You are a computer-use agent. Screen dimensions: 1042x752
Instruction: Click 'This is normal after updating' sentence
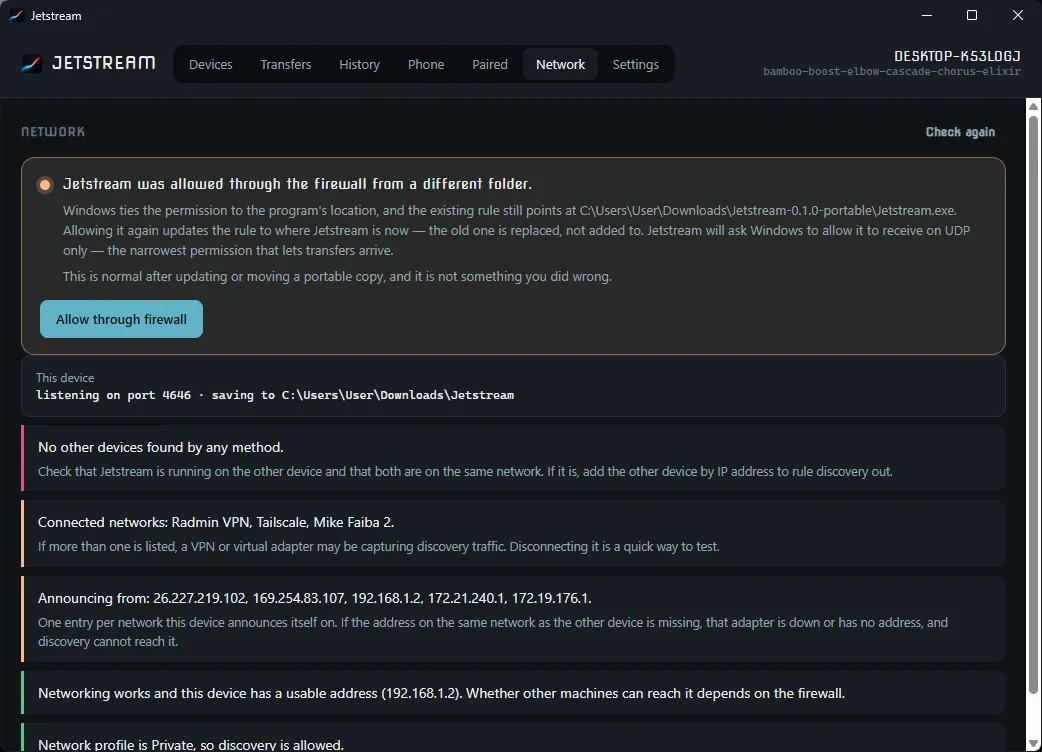337,276
